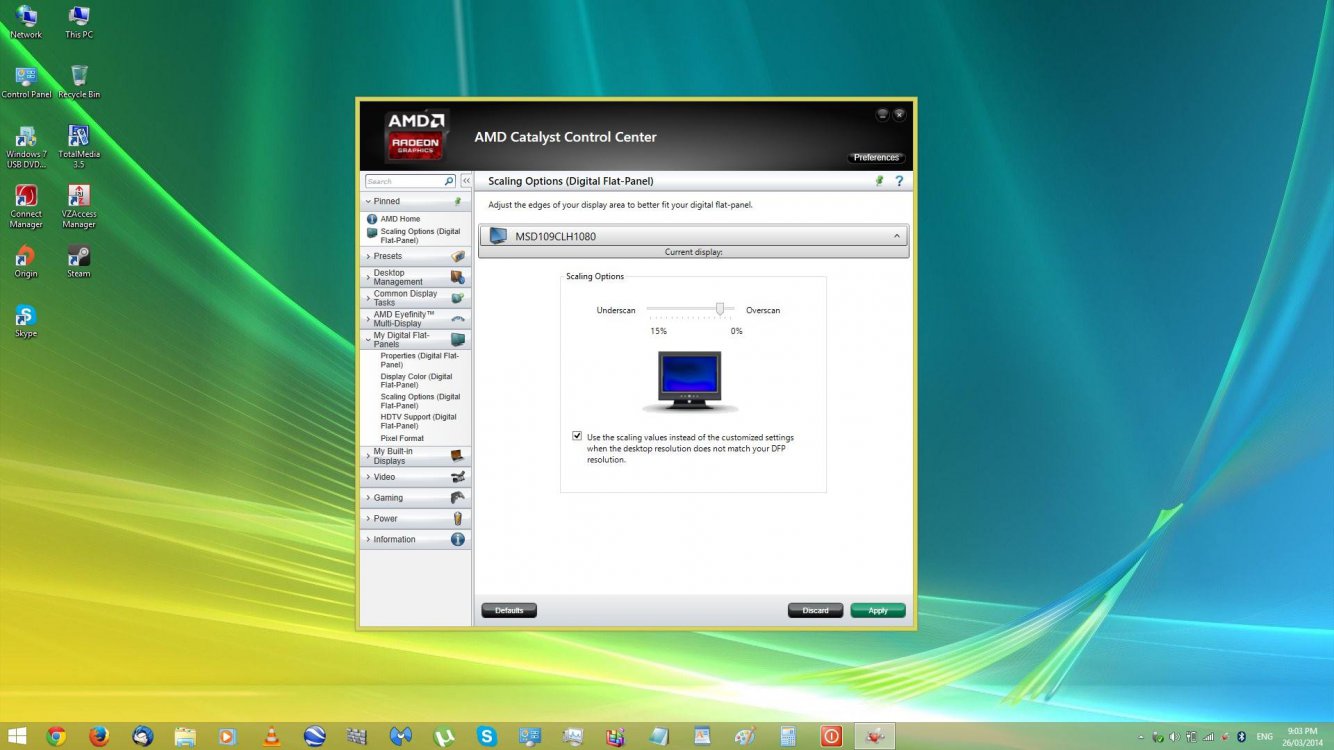1334x750 pixels.
Task: Open the Network desktop icon
Action: (x=26, y=22)
